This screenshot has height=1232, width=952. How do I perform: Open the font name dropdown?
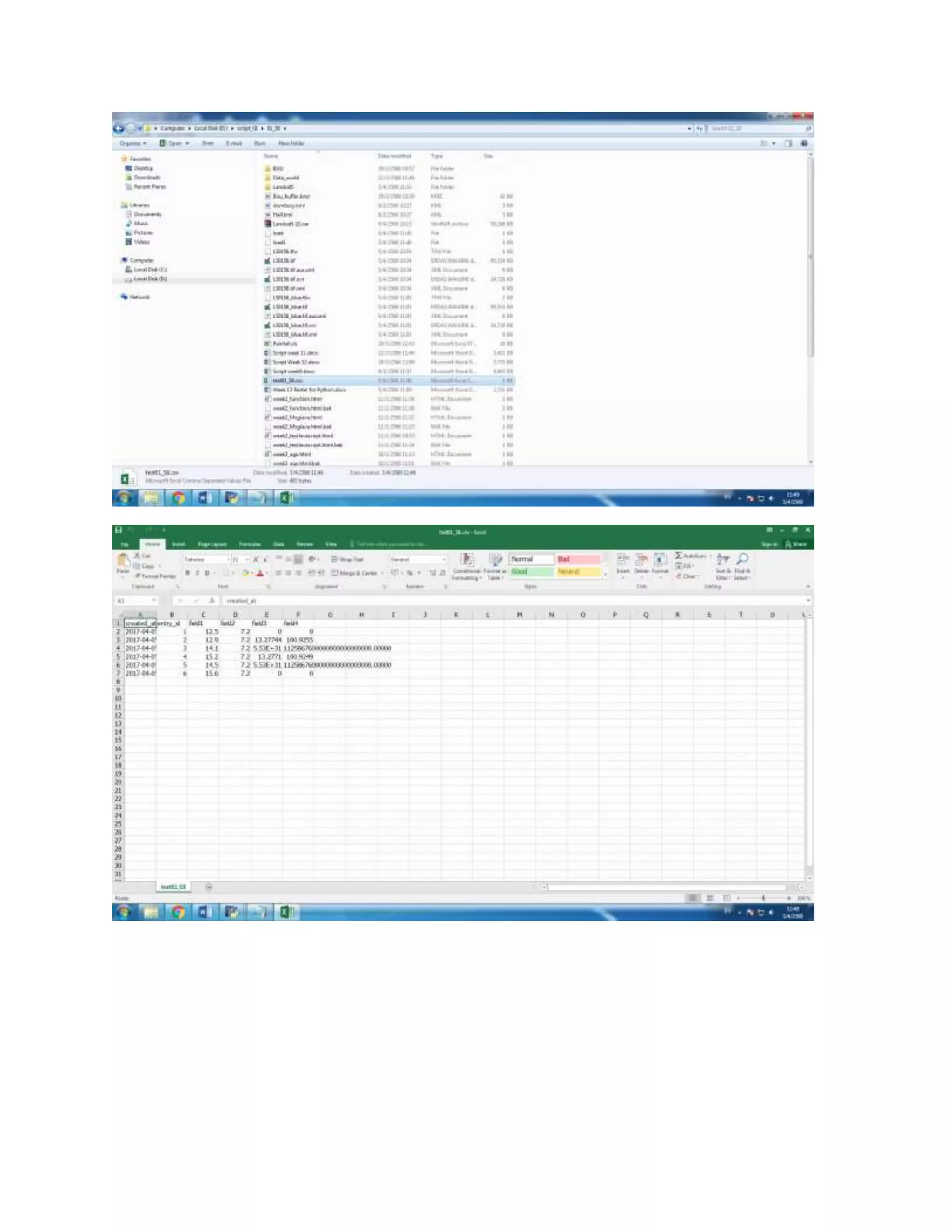pos(228,560)
